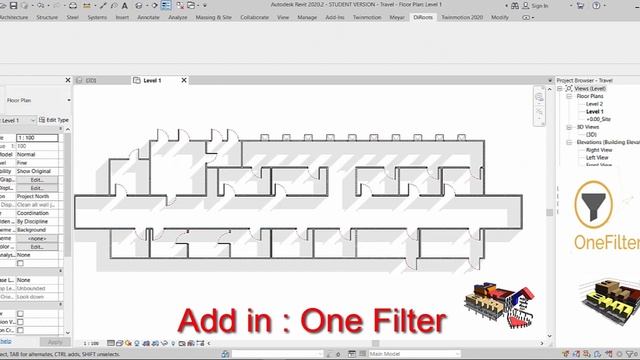
Task: Click the Apply button in Properties
Action: point(55,342)
